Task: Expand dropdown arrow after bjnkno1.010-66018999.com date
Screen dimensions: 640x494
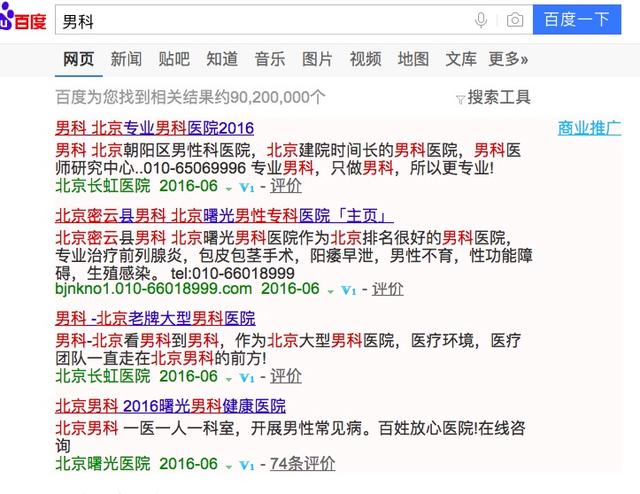Action: tap(331, 292)
